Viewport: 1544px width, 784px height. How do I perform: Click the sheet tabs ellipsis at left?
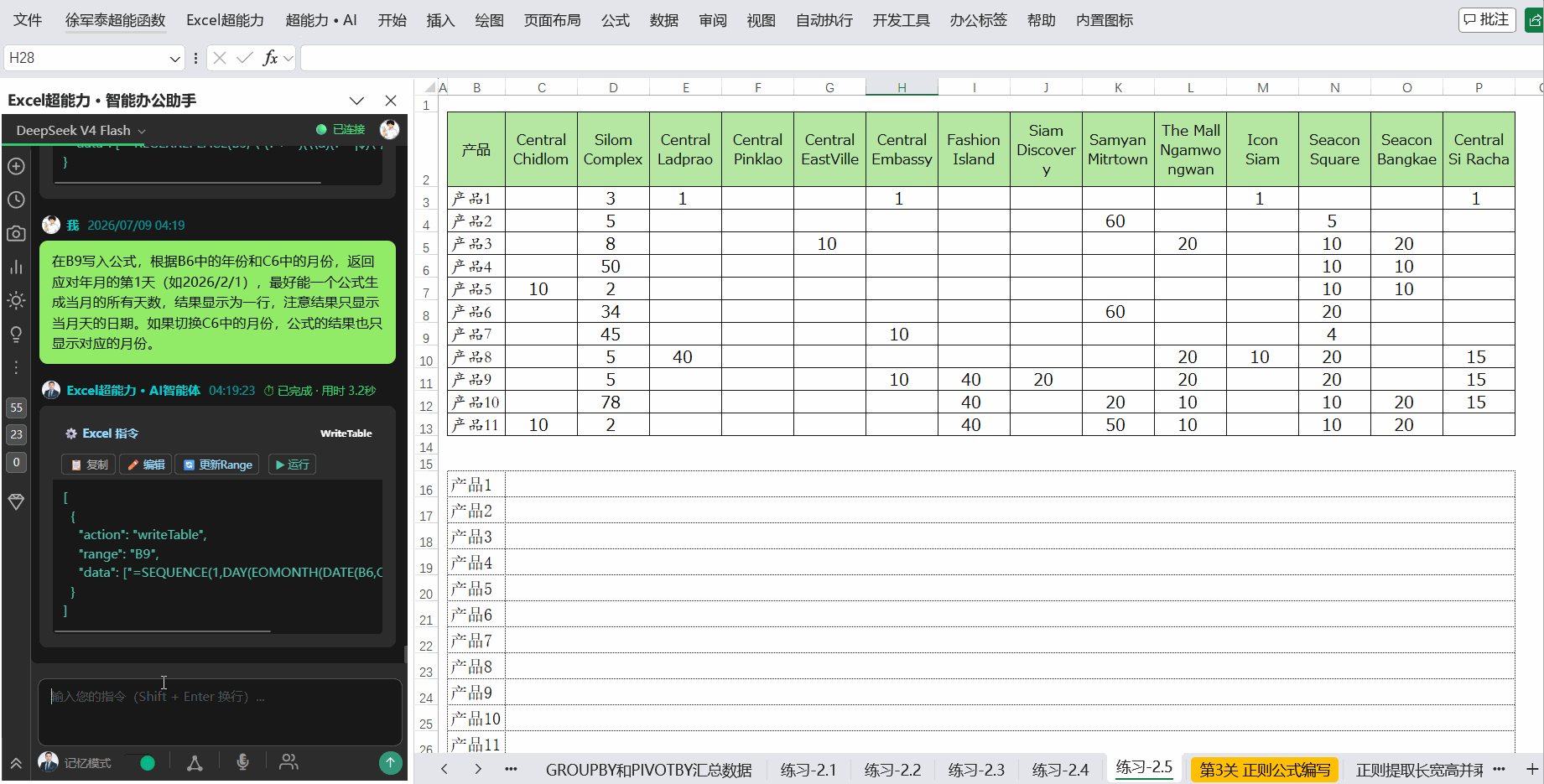click(511, 769)
